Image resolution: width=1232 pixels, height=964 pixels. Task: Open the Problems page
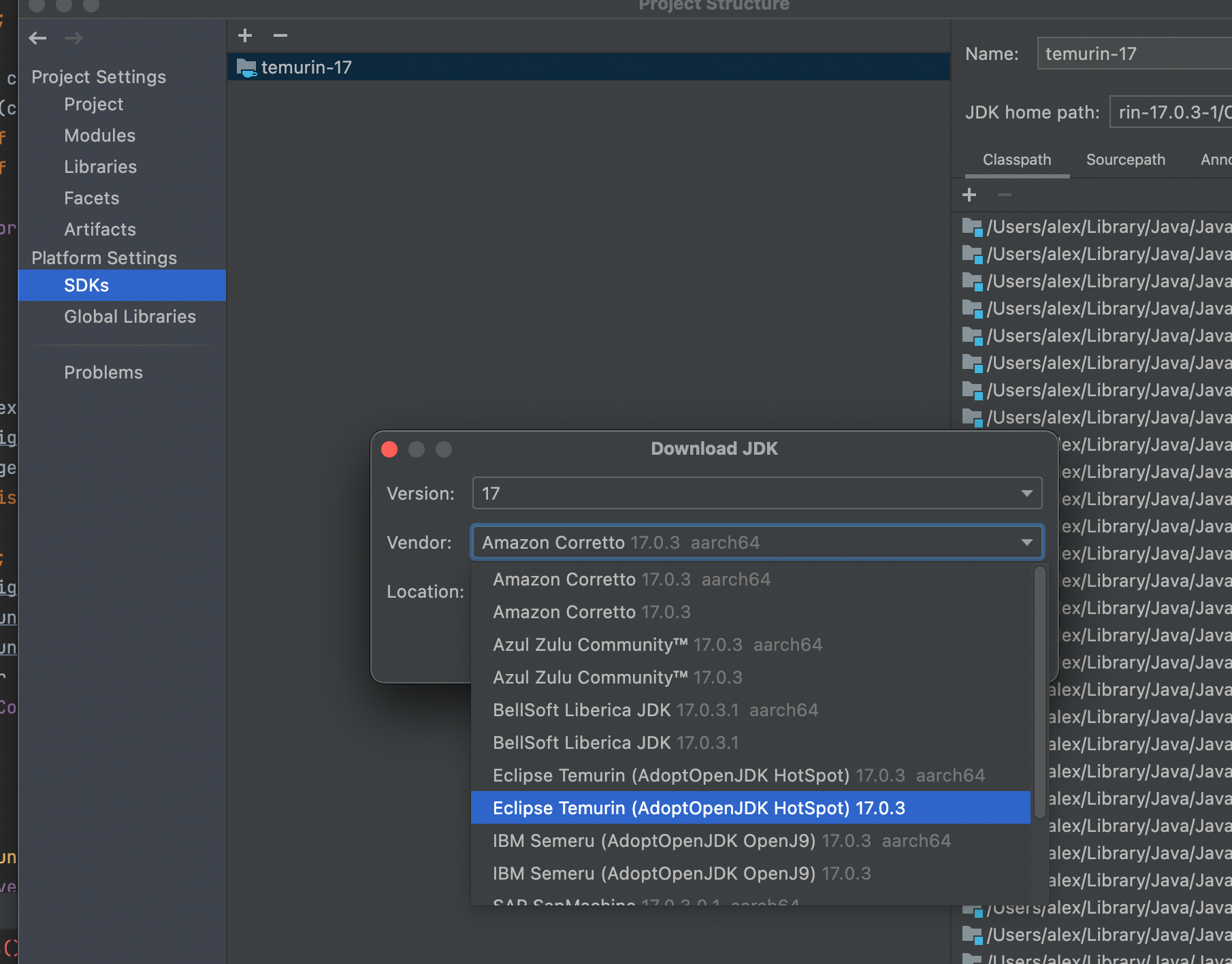coord(103,372)
